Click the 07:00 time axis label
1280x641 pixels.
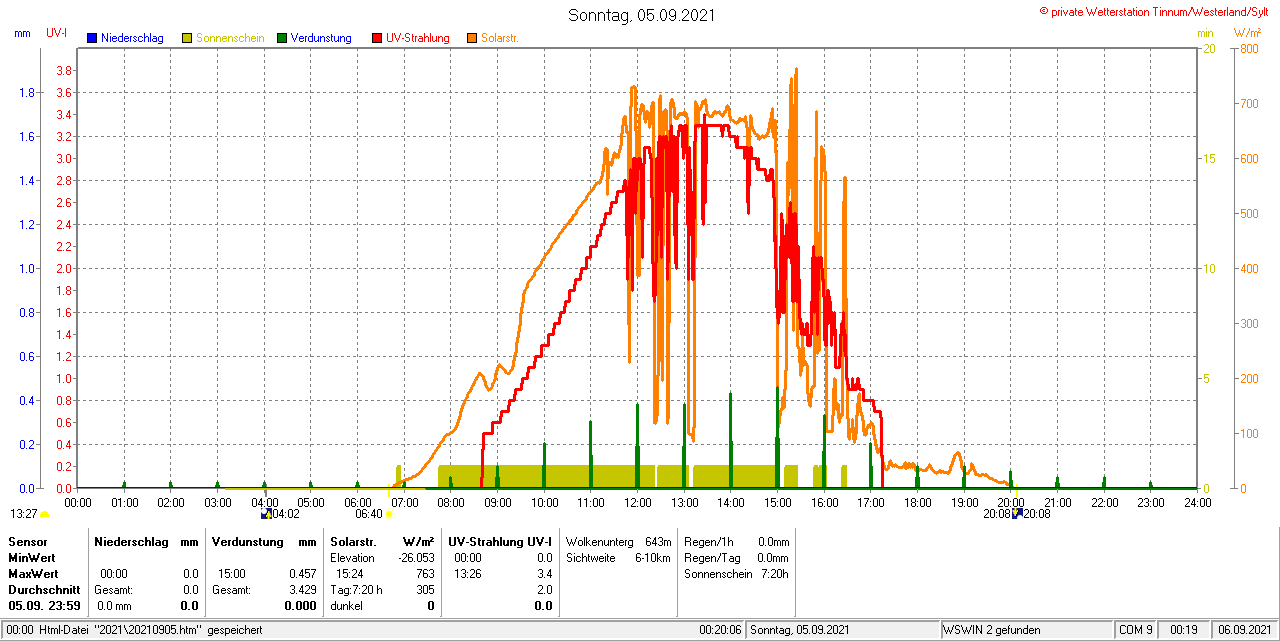point(404,502)
